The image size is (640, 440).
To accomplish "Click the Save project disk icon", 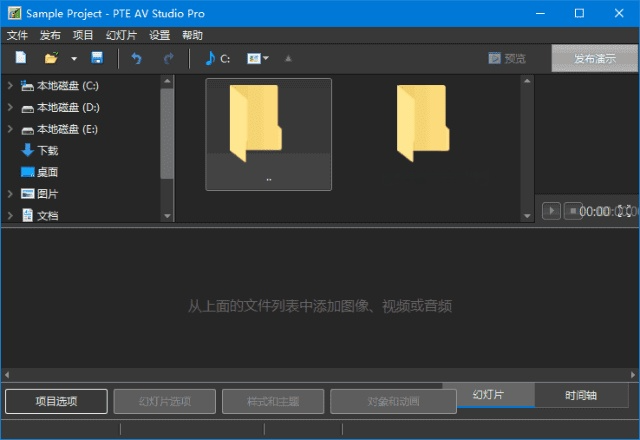I will [97, 58].
